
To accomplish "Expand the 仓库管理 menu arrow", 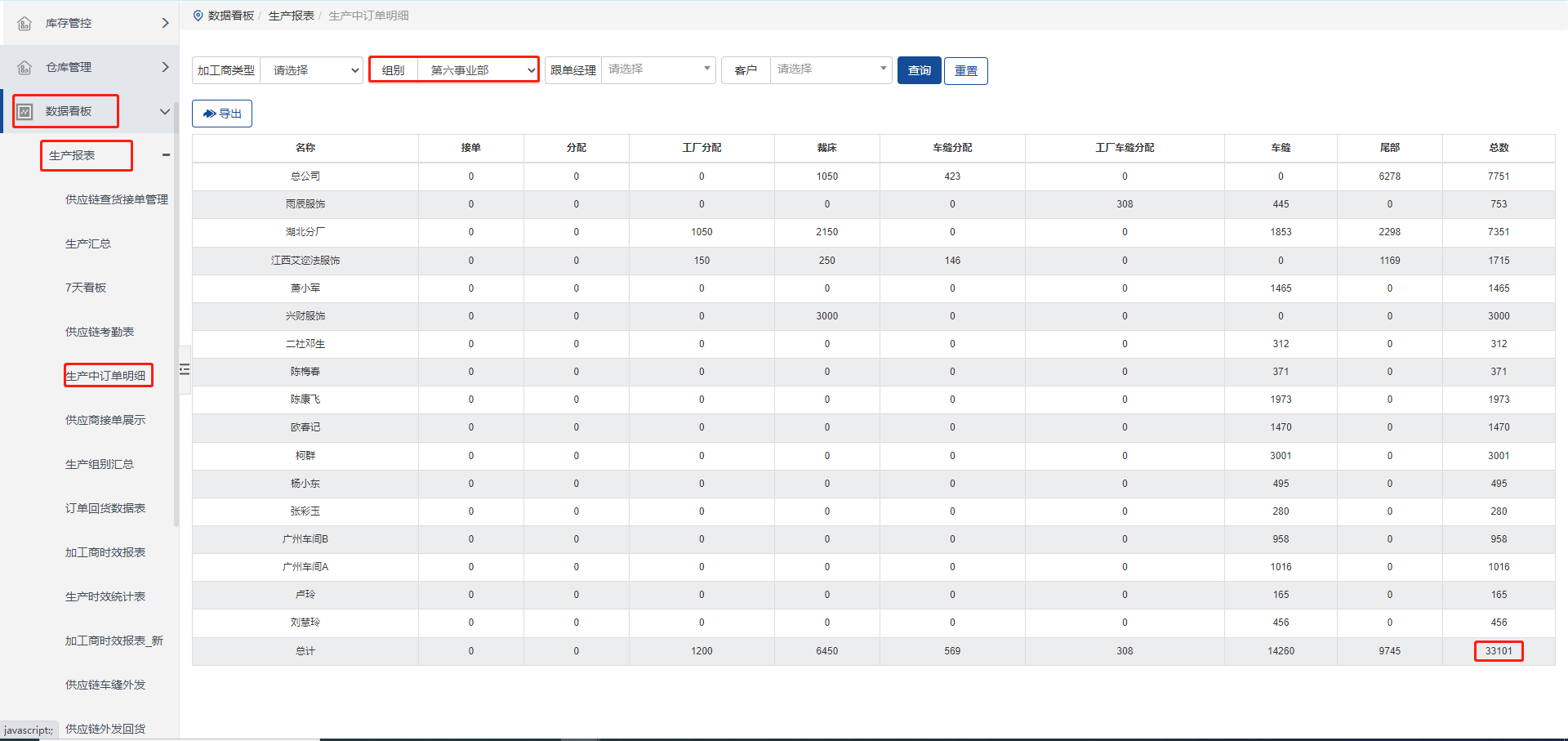I will click(x=165, y=67).
